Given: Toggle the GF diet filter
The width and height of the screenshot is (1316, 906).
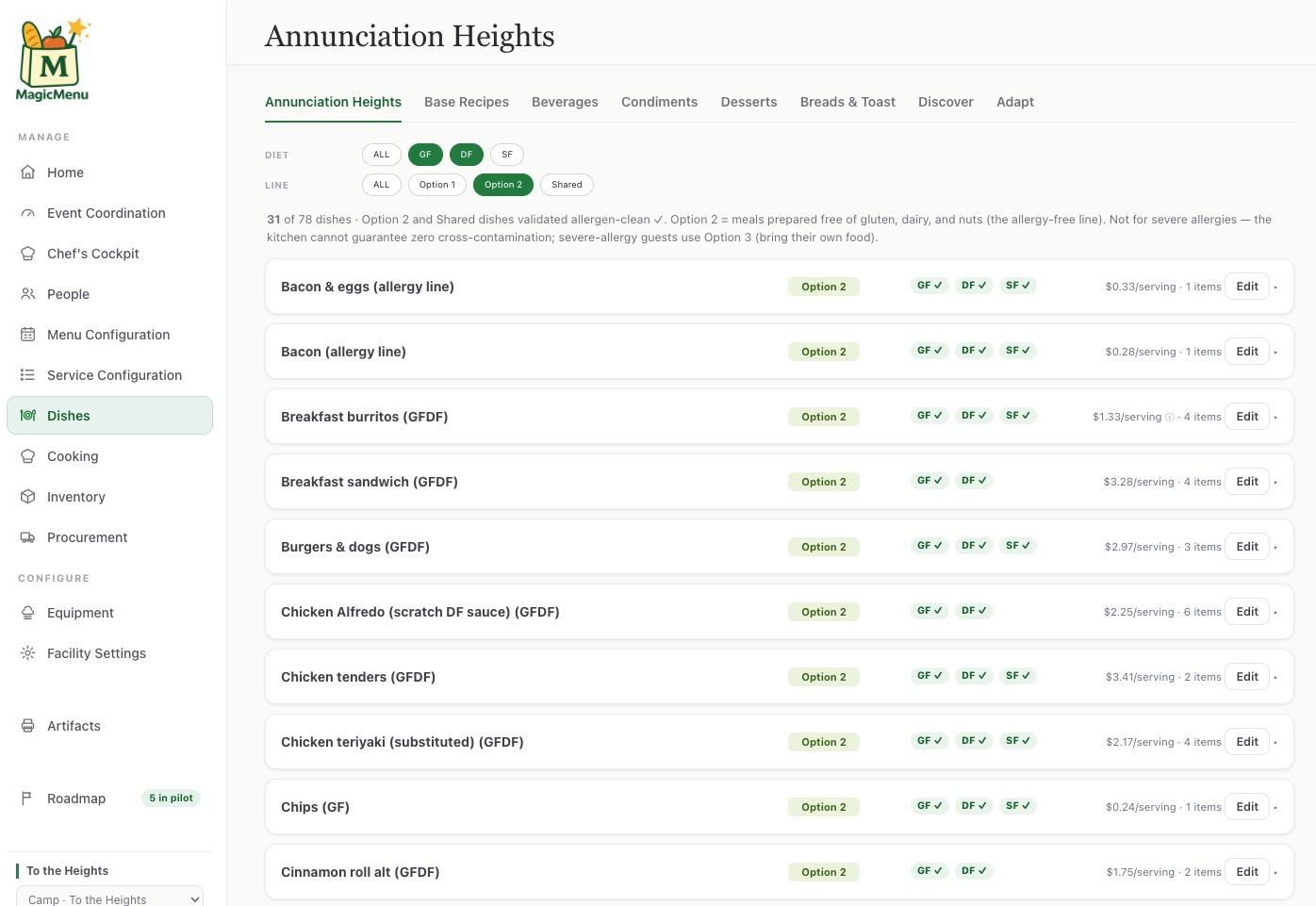Looking at the screenshot, I should coord(425,155).
